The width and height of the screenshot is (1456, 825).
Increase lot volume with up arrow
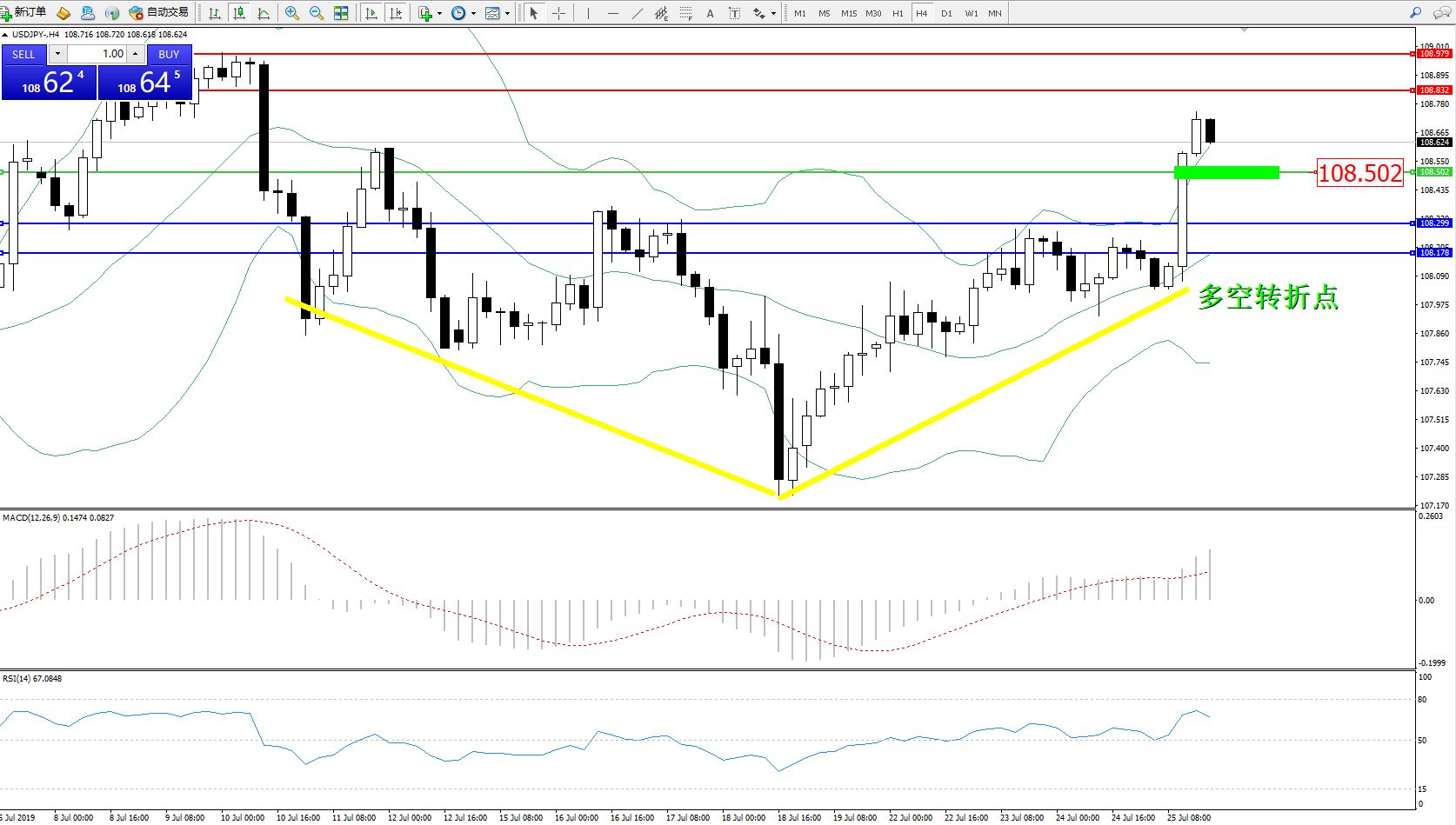[136, 54]
